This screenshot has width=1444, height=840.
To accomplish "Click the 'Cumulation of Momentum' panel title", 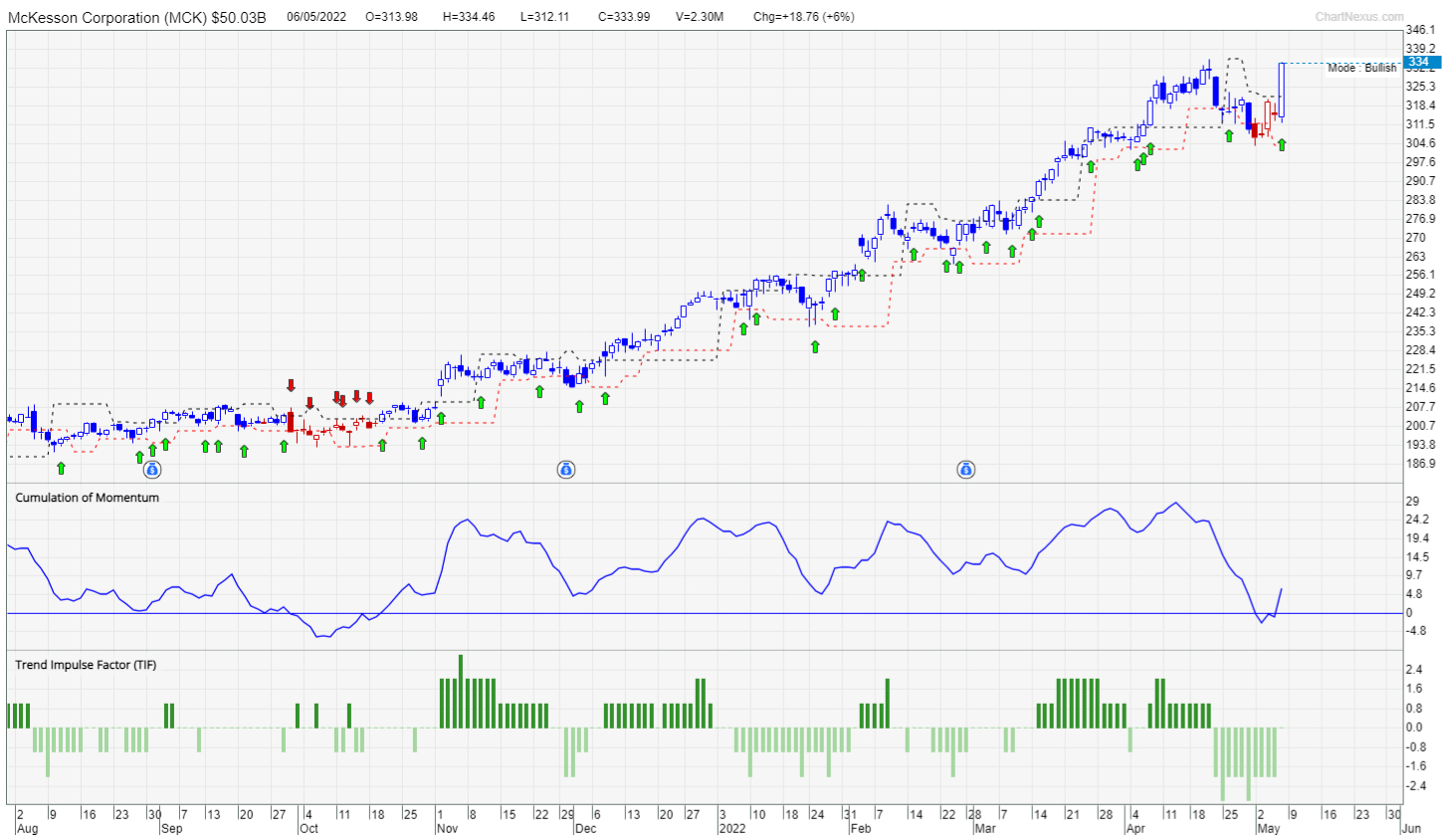I will [x=87, y=498].
